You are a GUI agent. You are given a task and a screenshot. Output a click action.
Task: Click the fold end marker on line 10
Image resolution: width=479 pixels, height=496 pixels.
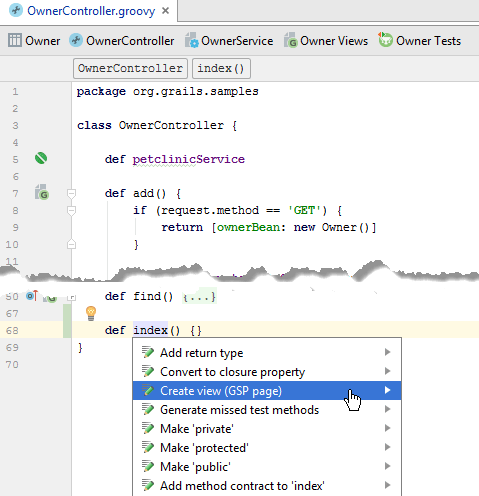point(71,244)
